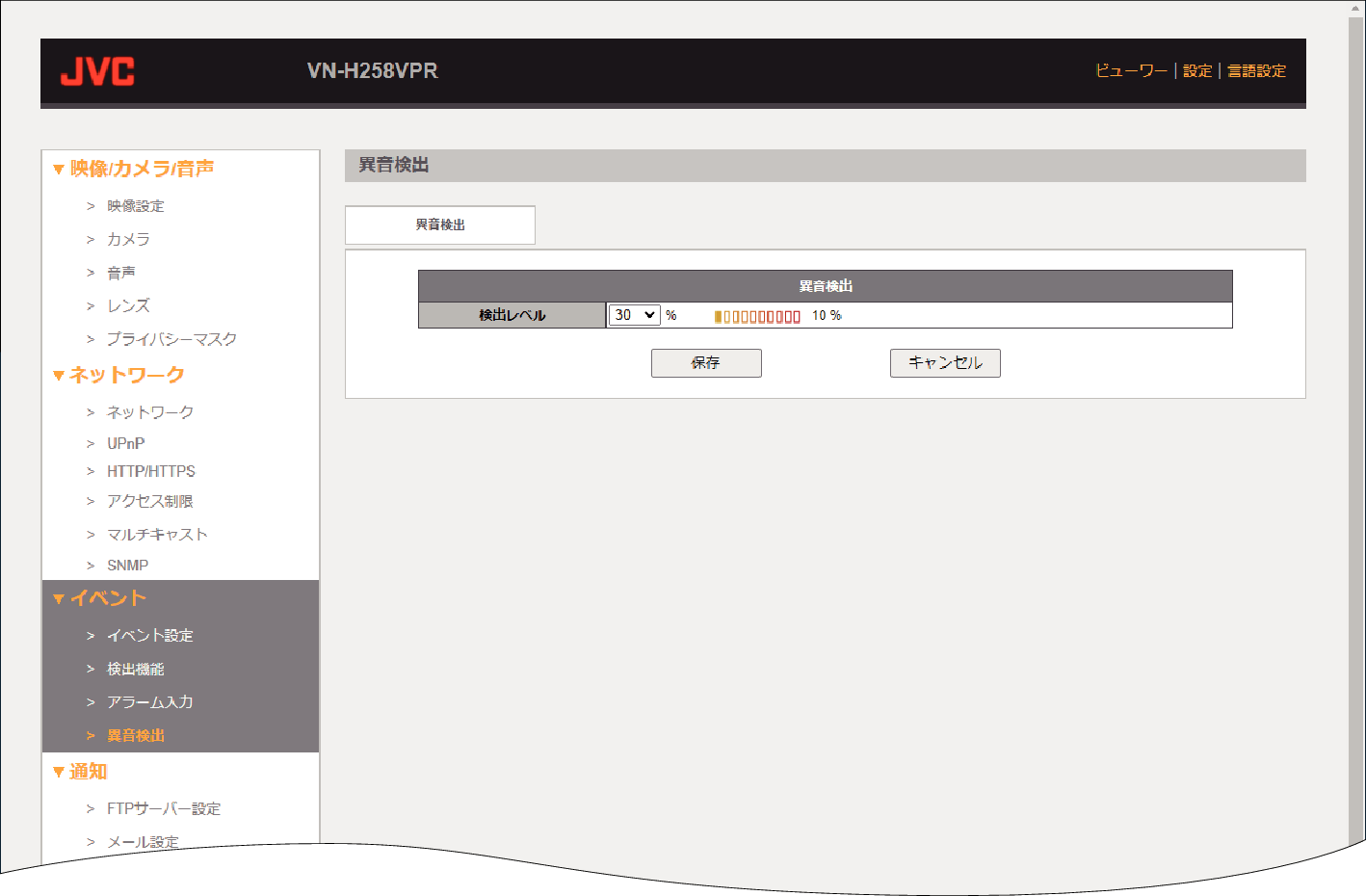Open ネットワーク sub-item page
The image size is (1366, 896).
[150, 412]
